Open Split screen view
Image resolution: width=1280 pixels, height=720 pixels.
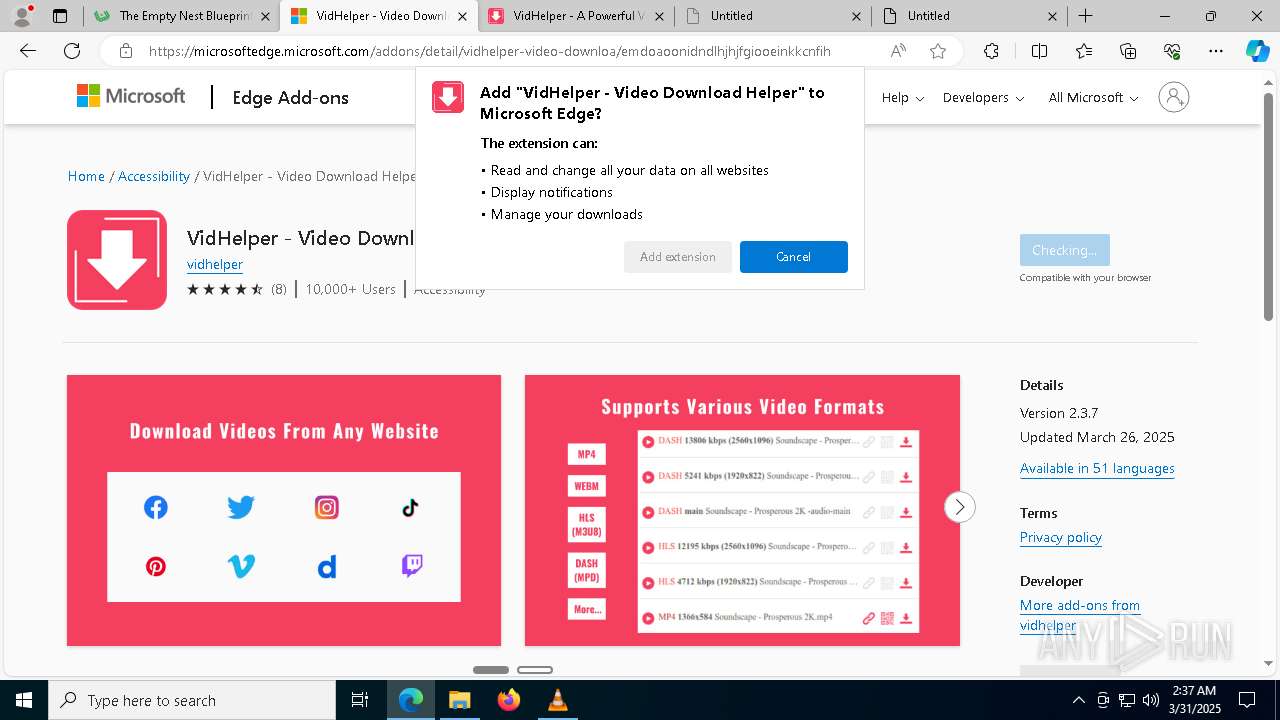click(x=1039, y=51)
